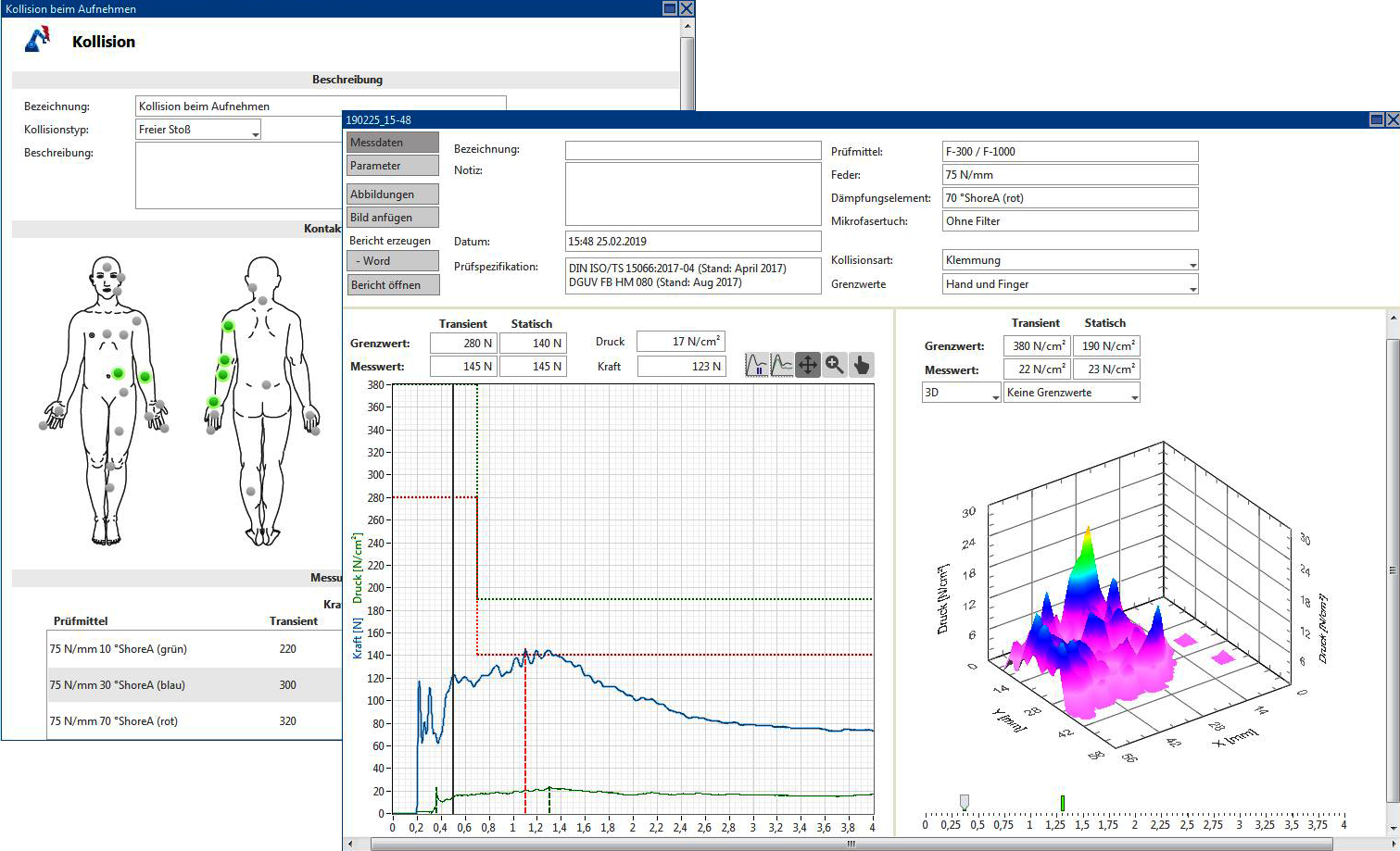The height and width of the screenshot is (851, 1400).
Task: Open the Kollisionstyp dropdown
Action: click(198, 131)
